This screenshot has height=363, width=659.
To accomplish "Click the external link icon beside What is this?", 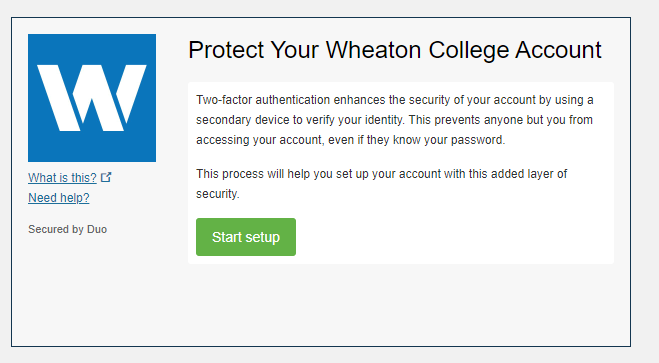I will pyautogui.click(x=106, y=177).
